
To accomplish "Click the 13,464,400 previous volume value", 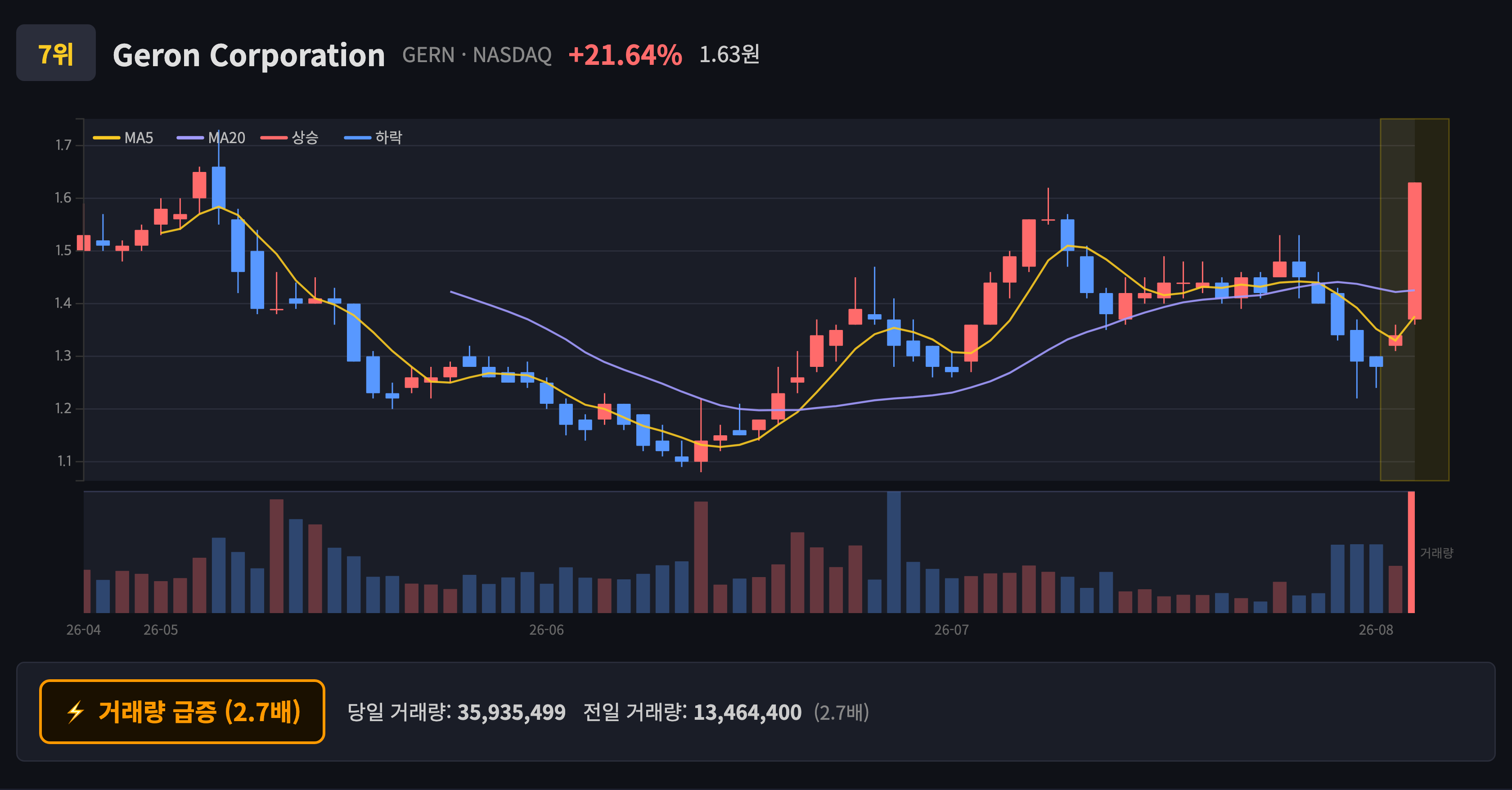I will pyautogui.click(x=747, y=713).
